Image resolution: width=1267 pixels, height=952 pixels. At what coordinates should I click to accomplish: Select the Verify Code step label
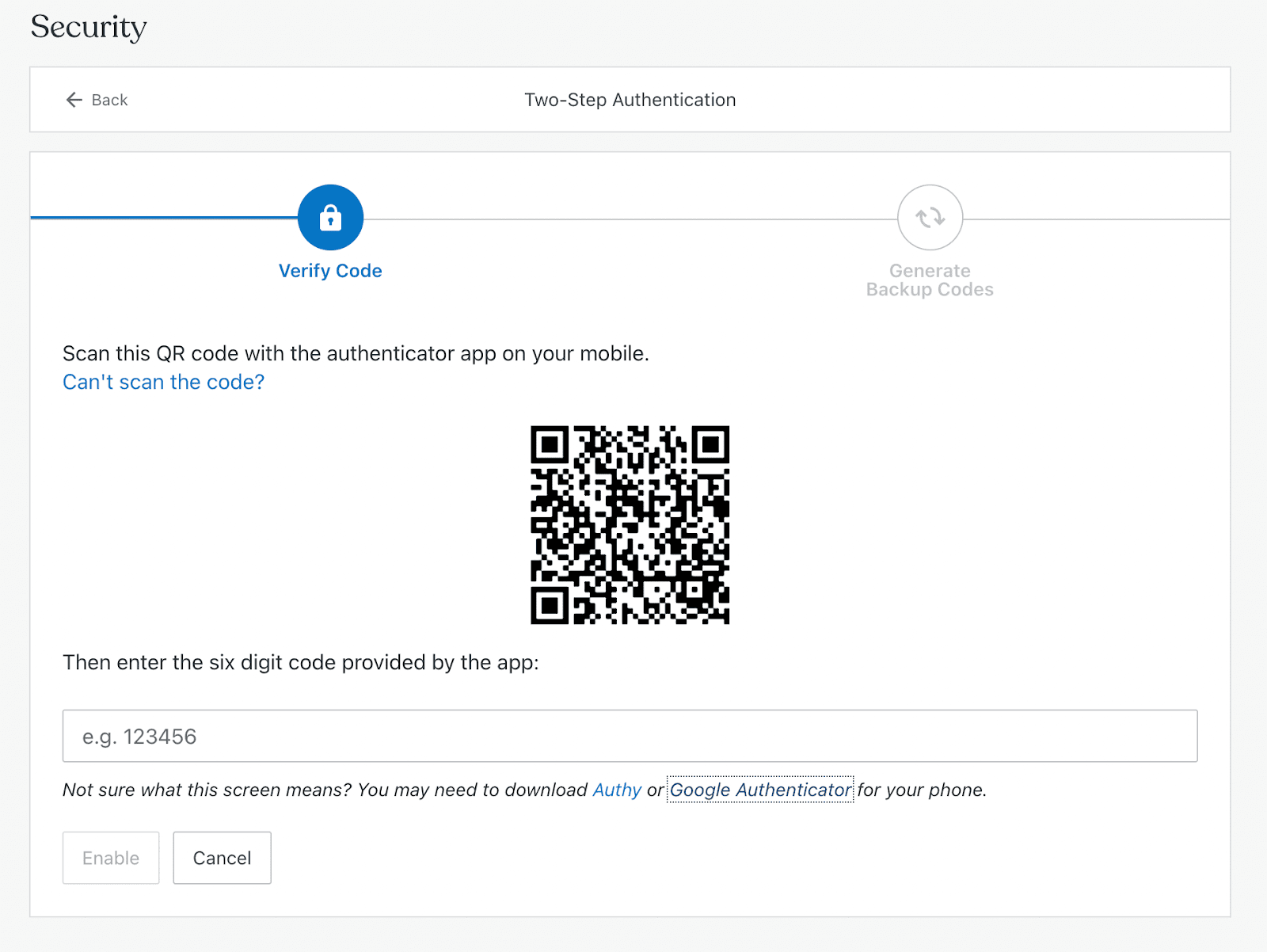330,270
